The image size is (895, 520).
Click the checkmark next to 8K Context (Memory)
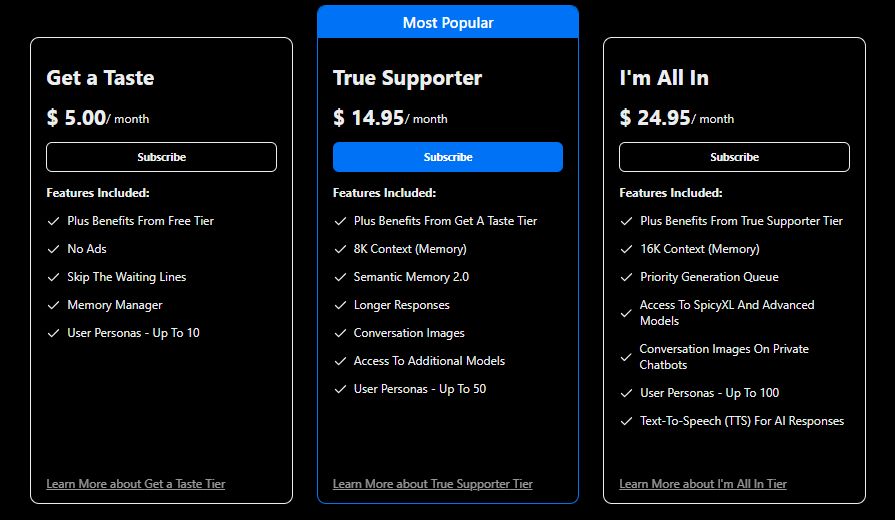(340, 249)
